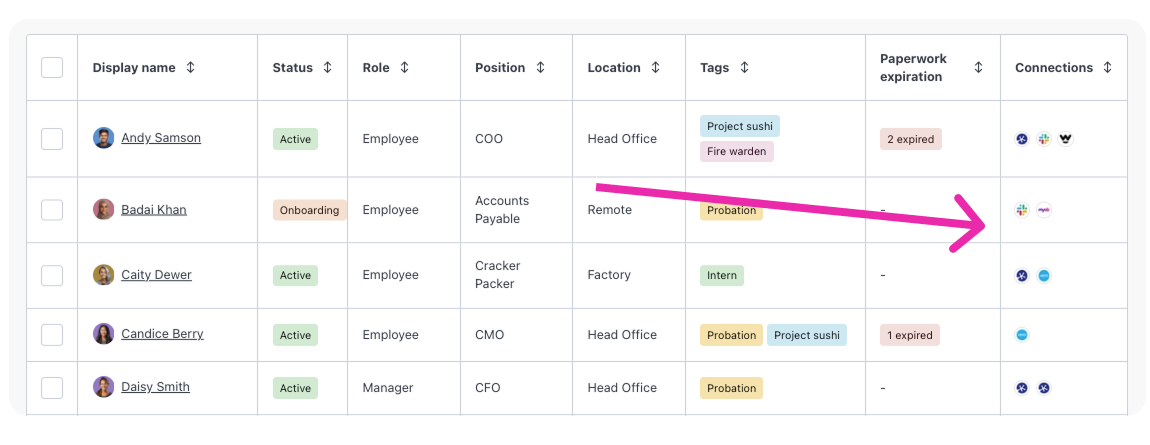Click the Slack icon in Badai Khan's row
This screenshot has height=445, width=1150.
coord(1022,210)
